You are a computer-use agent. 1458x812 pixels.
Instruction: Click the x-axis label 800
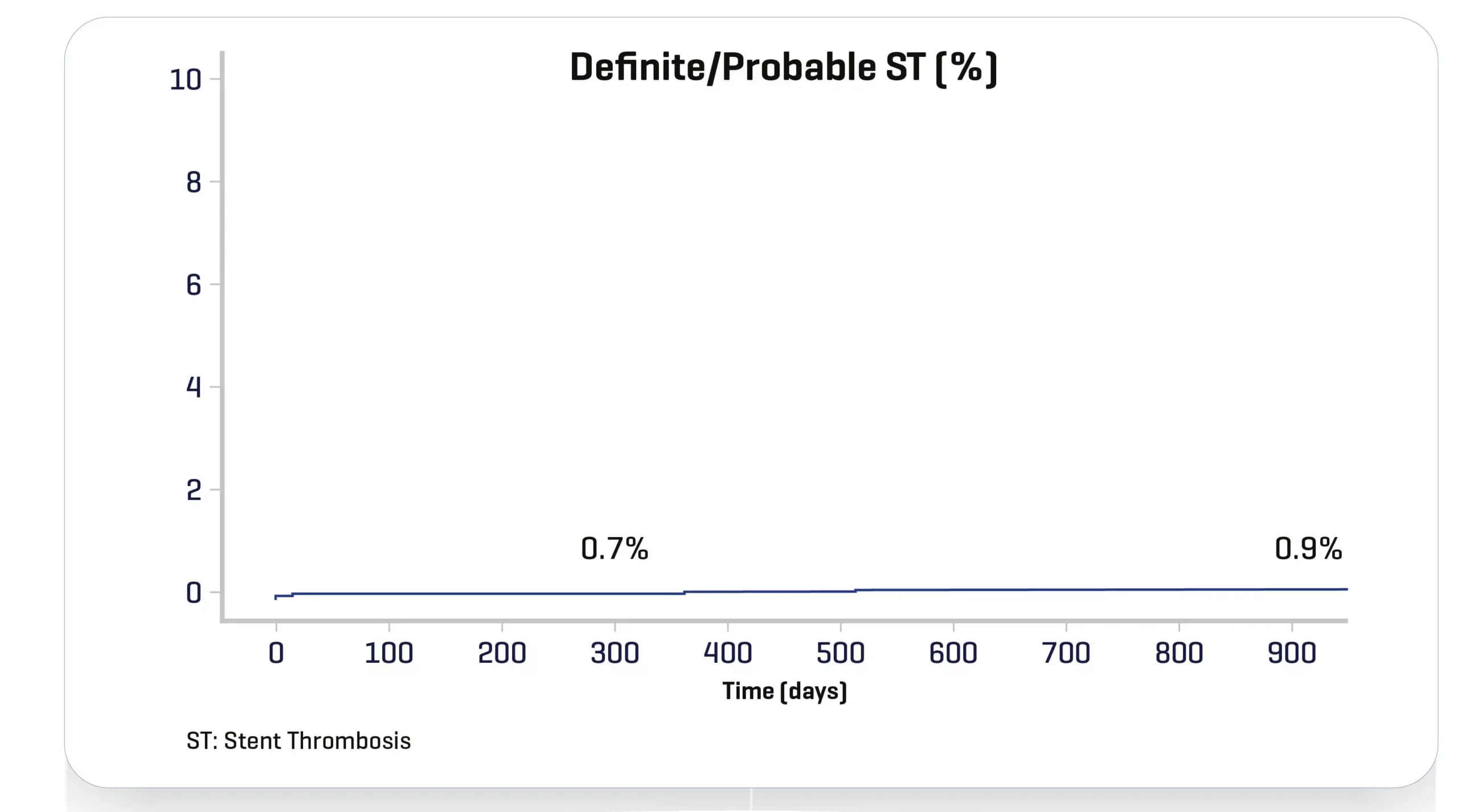click(x=1179, y=653)
